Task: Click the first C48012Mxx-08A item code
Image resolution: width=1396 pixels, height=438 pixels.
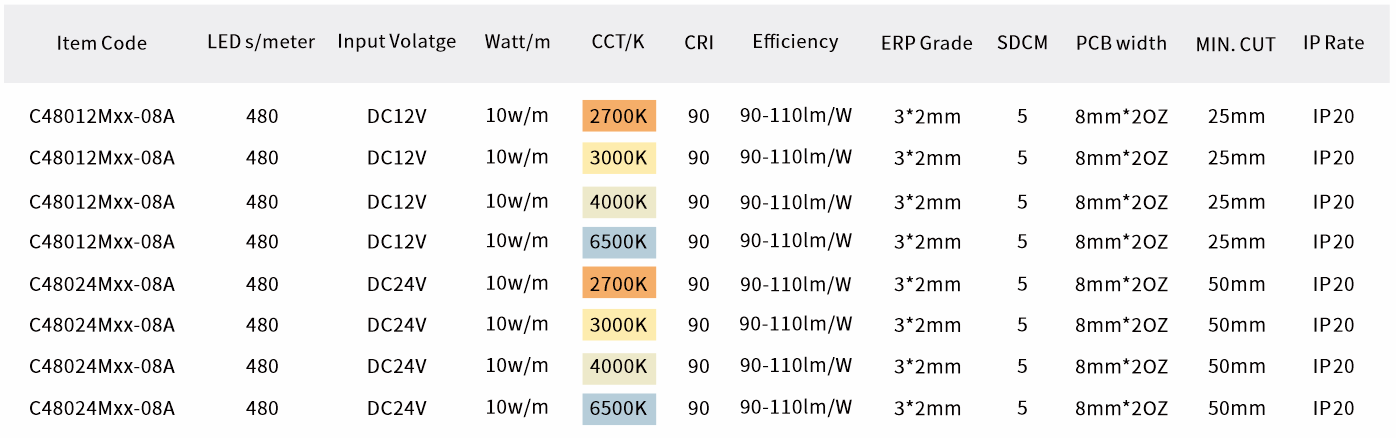Action: coord(102,116)
